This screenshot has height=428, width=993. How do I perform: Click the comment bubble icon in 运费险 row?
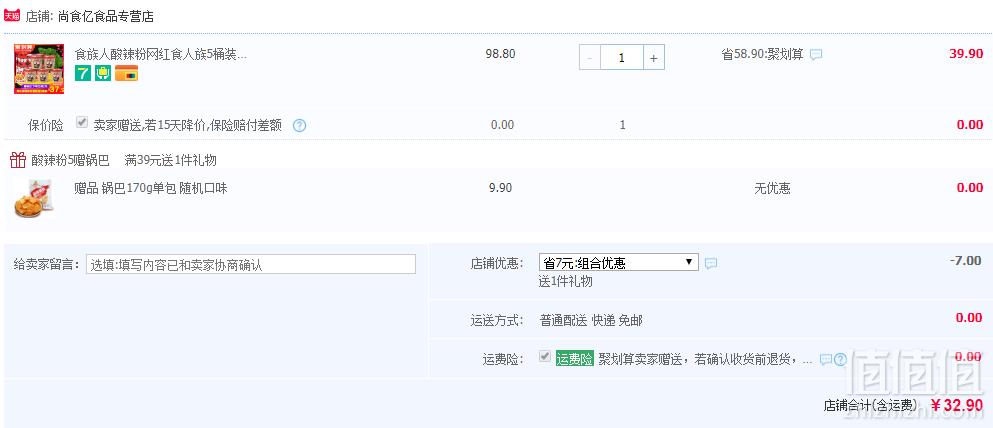coord(825,360)
